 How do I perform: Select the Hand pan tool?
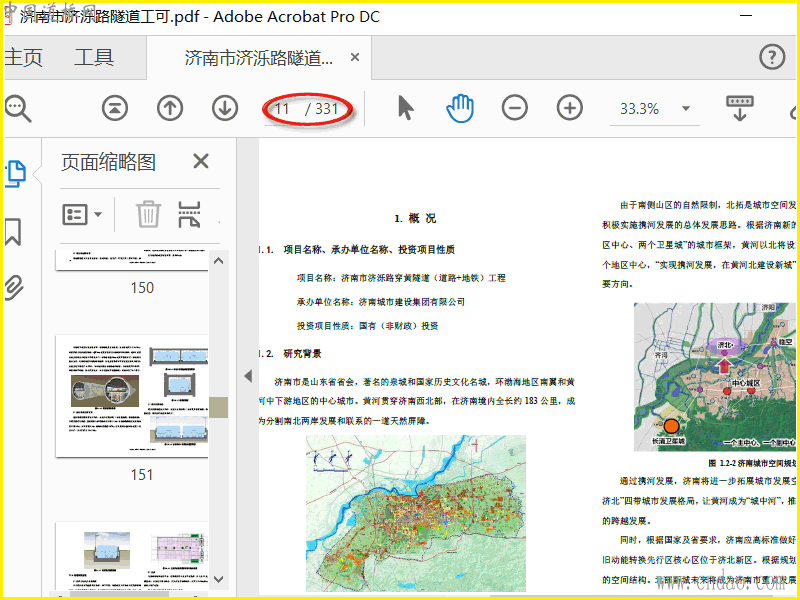pos(460,108)
